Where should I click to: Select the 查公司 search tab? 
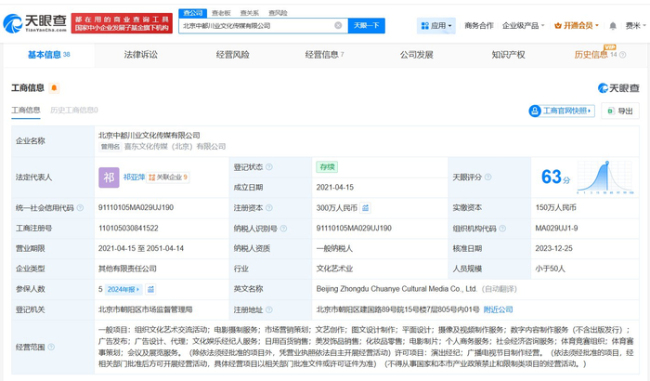193,13
